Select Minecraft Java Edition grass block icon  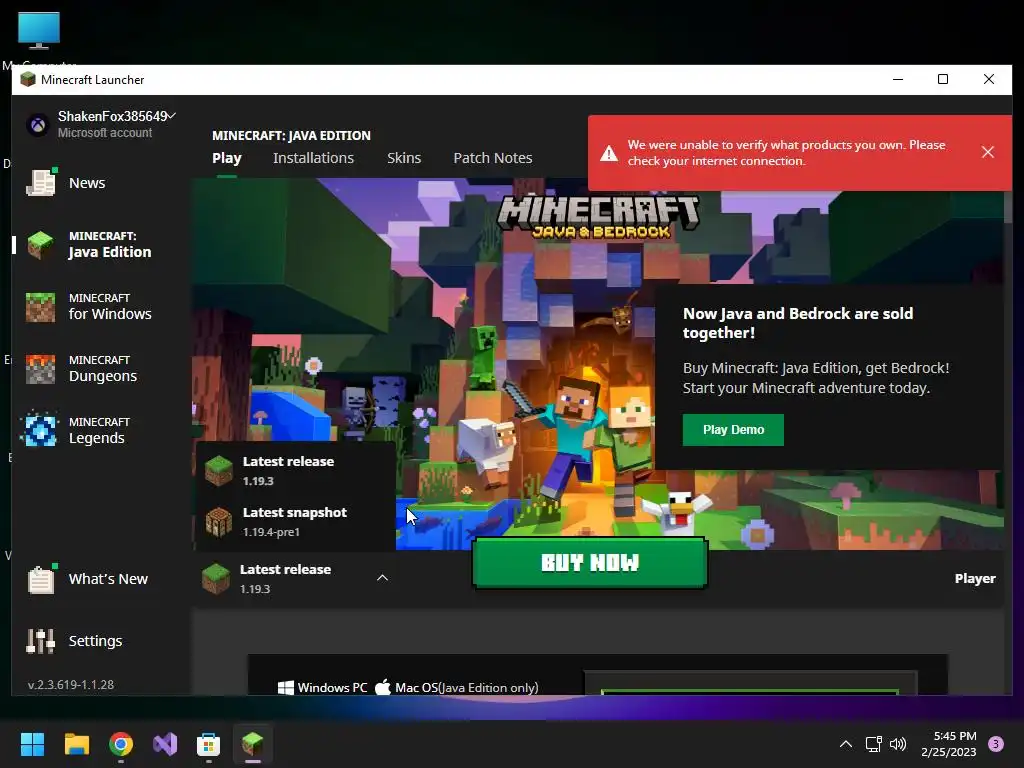coord(40,245)
